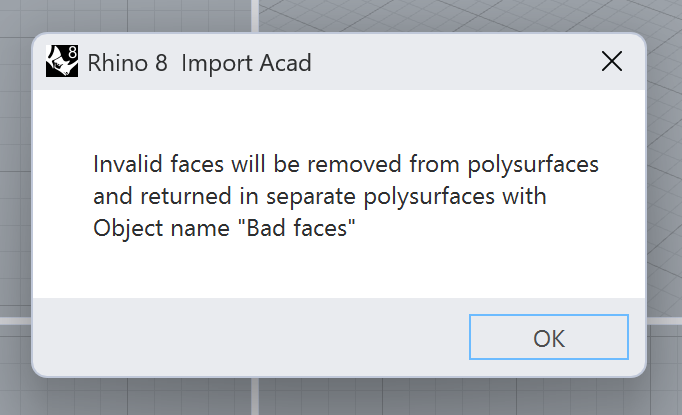Click empty title bar space beside the title

(450, 63)
